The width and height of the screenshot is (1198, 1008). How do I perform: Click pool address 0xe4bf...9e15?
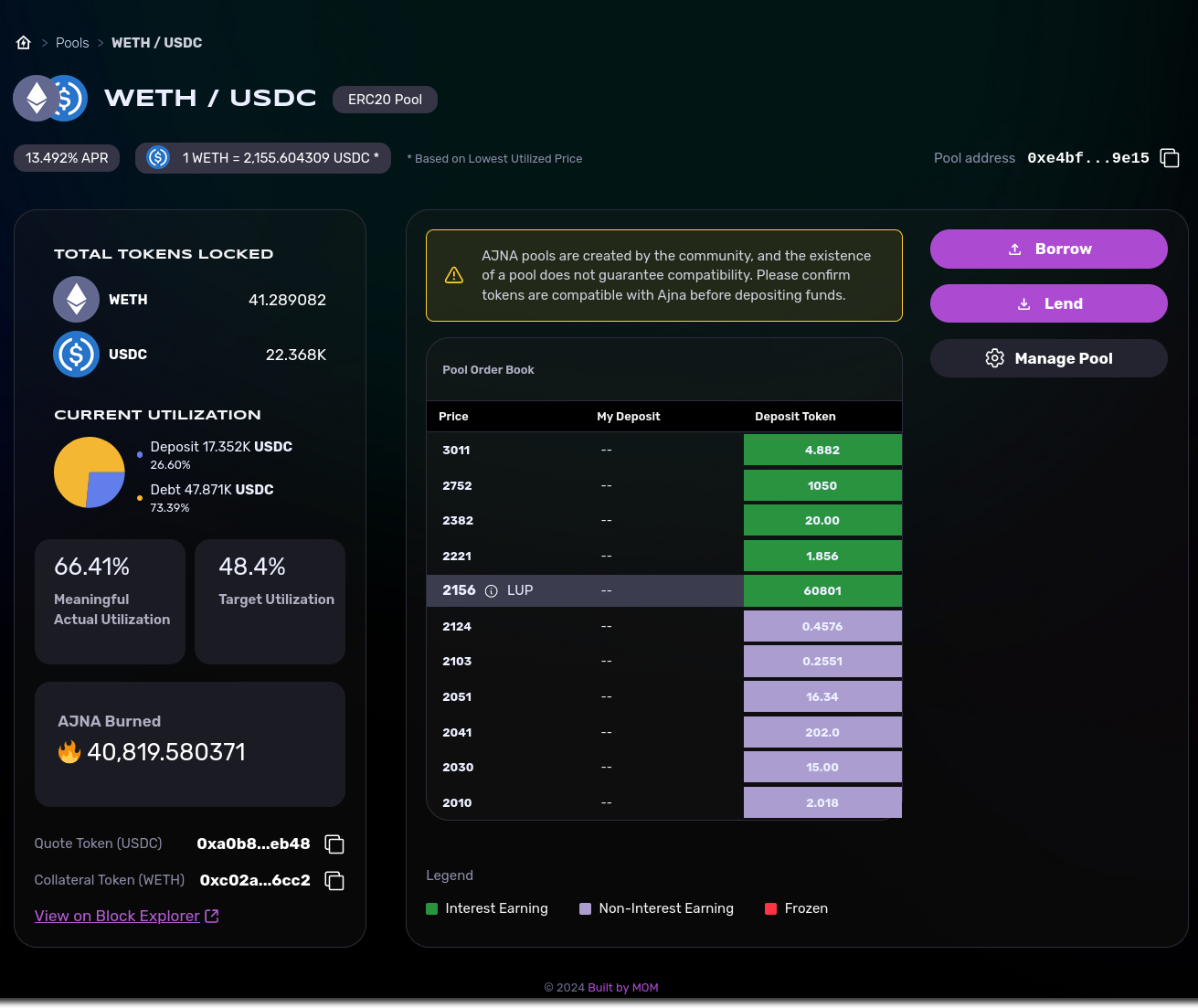click(1088, 158)
